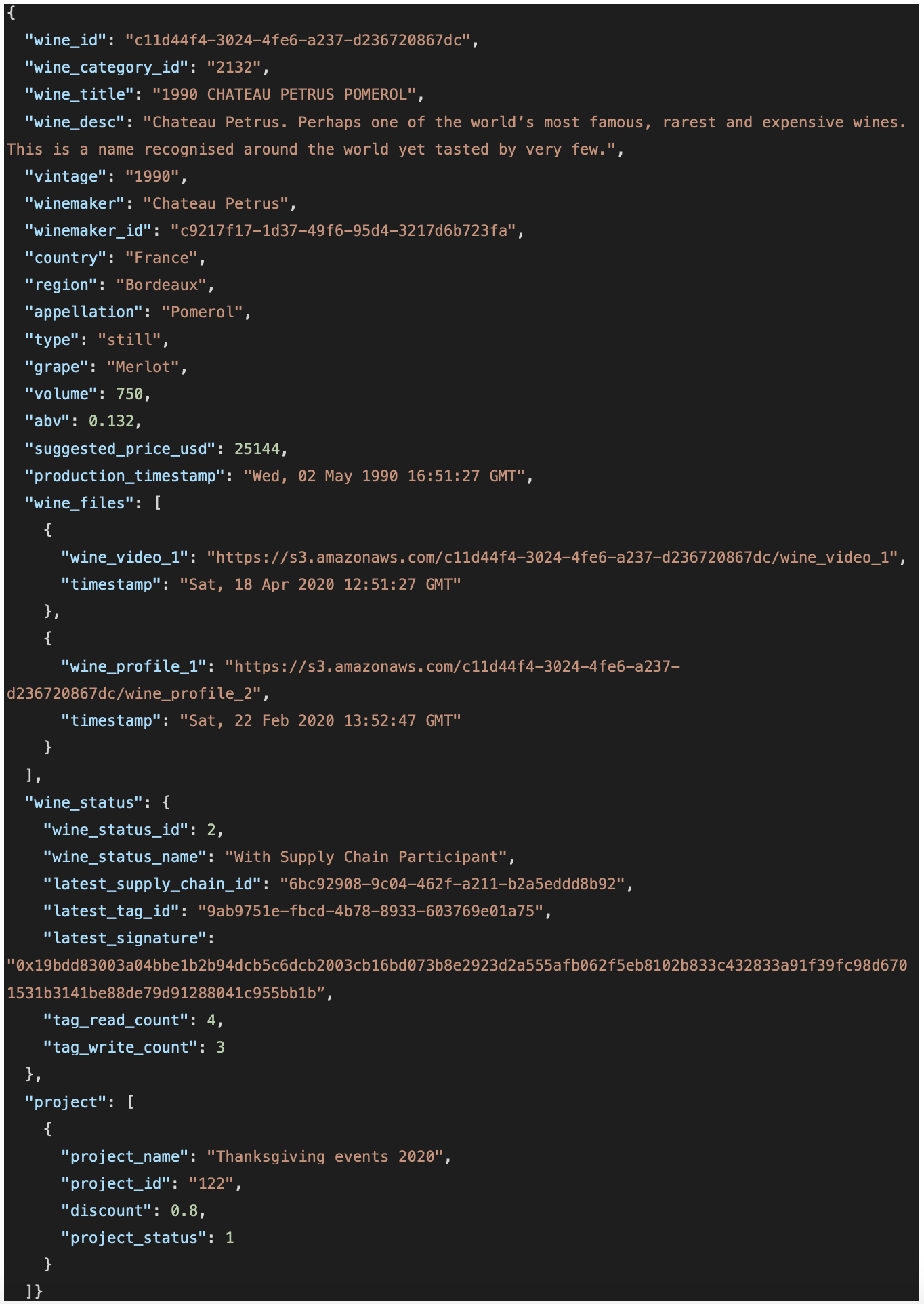The width and height of the screenshot is (924, 1304).
Task: Click the "Merlot" grape value
Action: (x=143, y=367)
